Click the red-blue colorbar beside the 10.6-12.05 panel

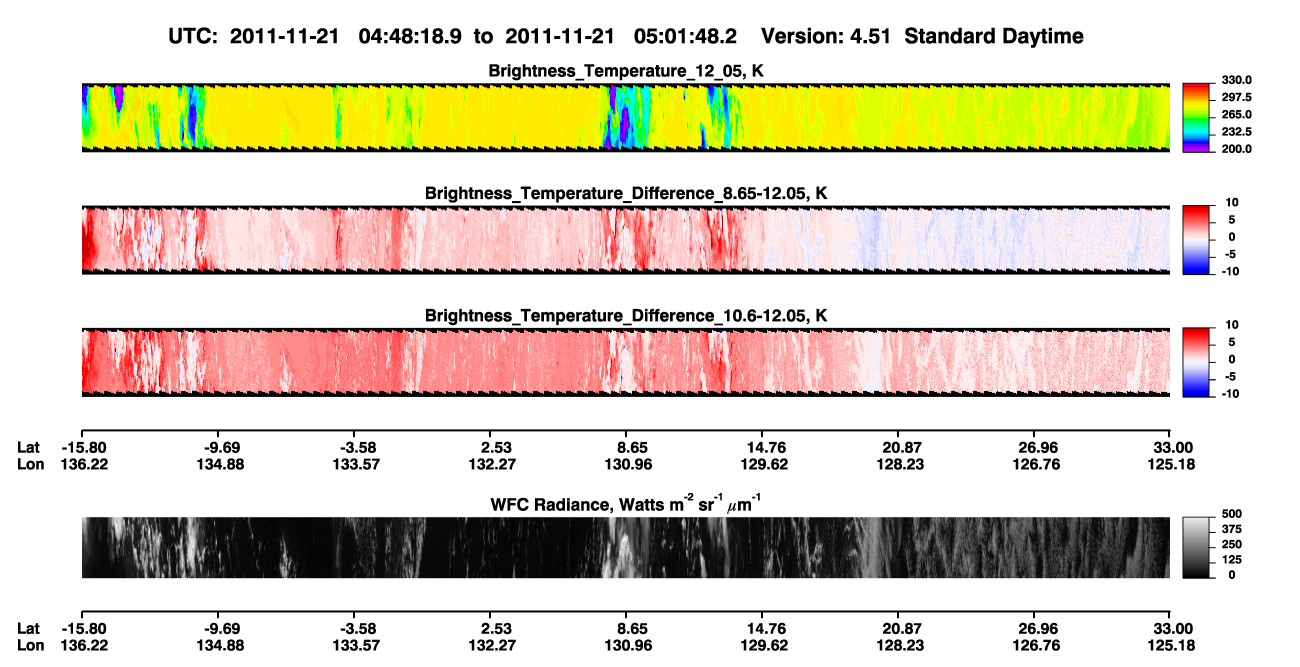click(x=1196, y=362)
